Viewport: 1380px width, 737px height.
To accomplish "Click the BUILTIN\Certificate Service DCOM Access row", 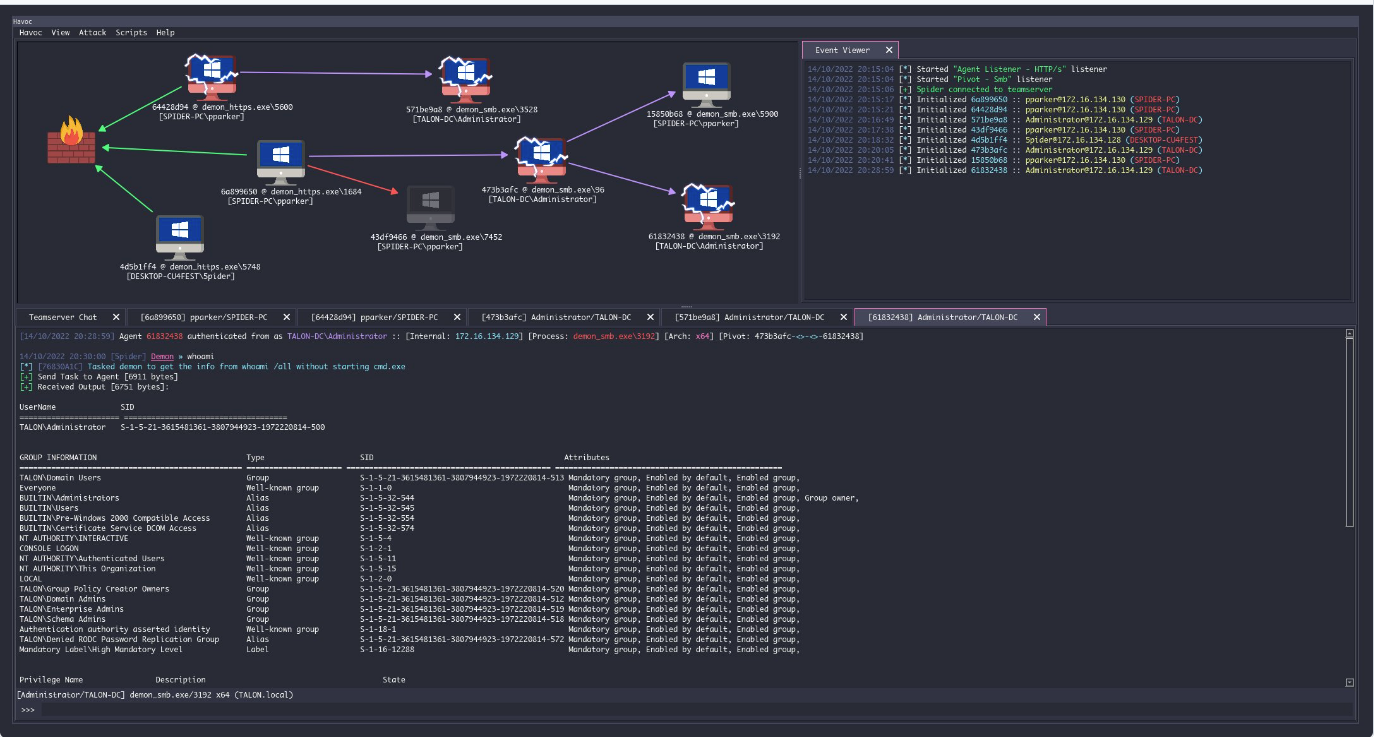I will 410,528.
